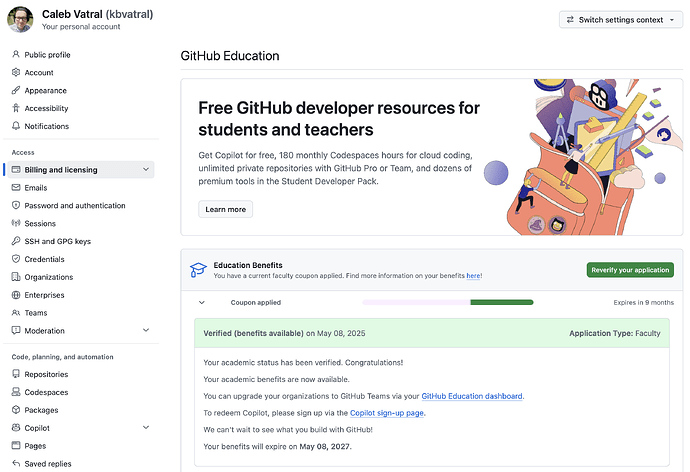Click the Emails envelope icon
The height and width of the screenshot is (472, 690).
[x=16, y=187]
